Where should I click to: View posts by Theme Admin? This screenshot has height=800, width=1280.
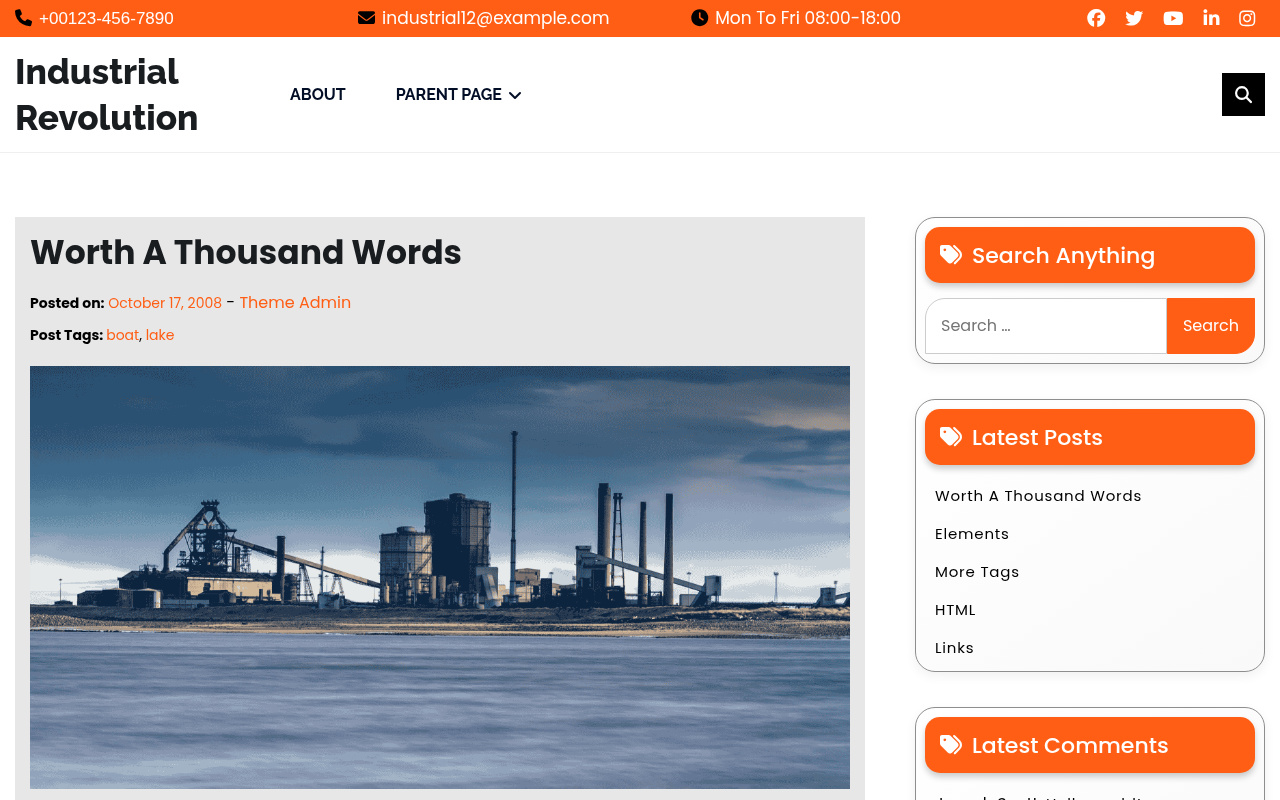pyautogui.click(x=295, y=303)
